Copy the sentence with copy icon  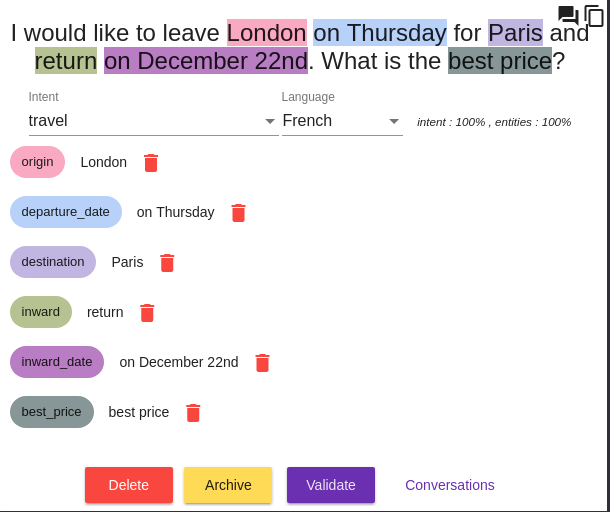tap(594, 16)
